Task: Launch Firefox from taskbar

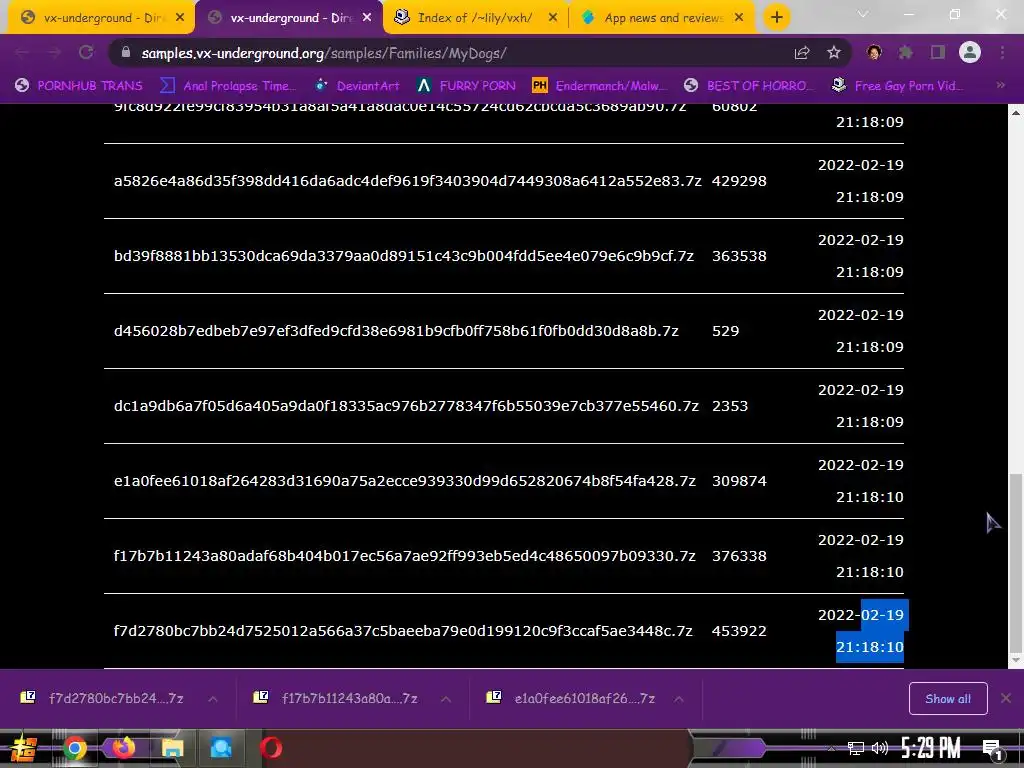Action: [123, 748]
